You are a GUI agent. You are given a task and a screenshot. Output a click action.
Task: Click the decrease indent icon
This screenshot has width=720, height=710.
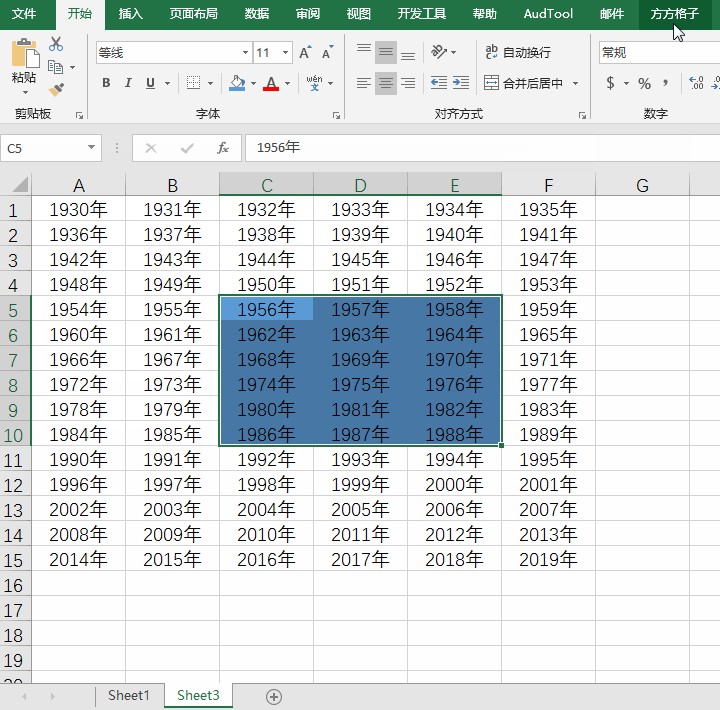coord(439,83)
